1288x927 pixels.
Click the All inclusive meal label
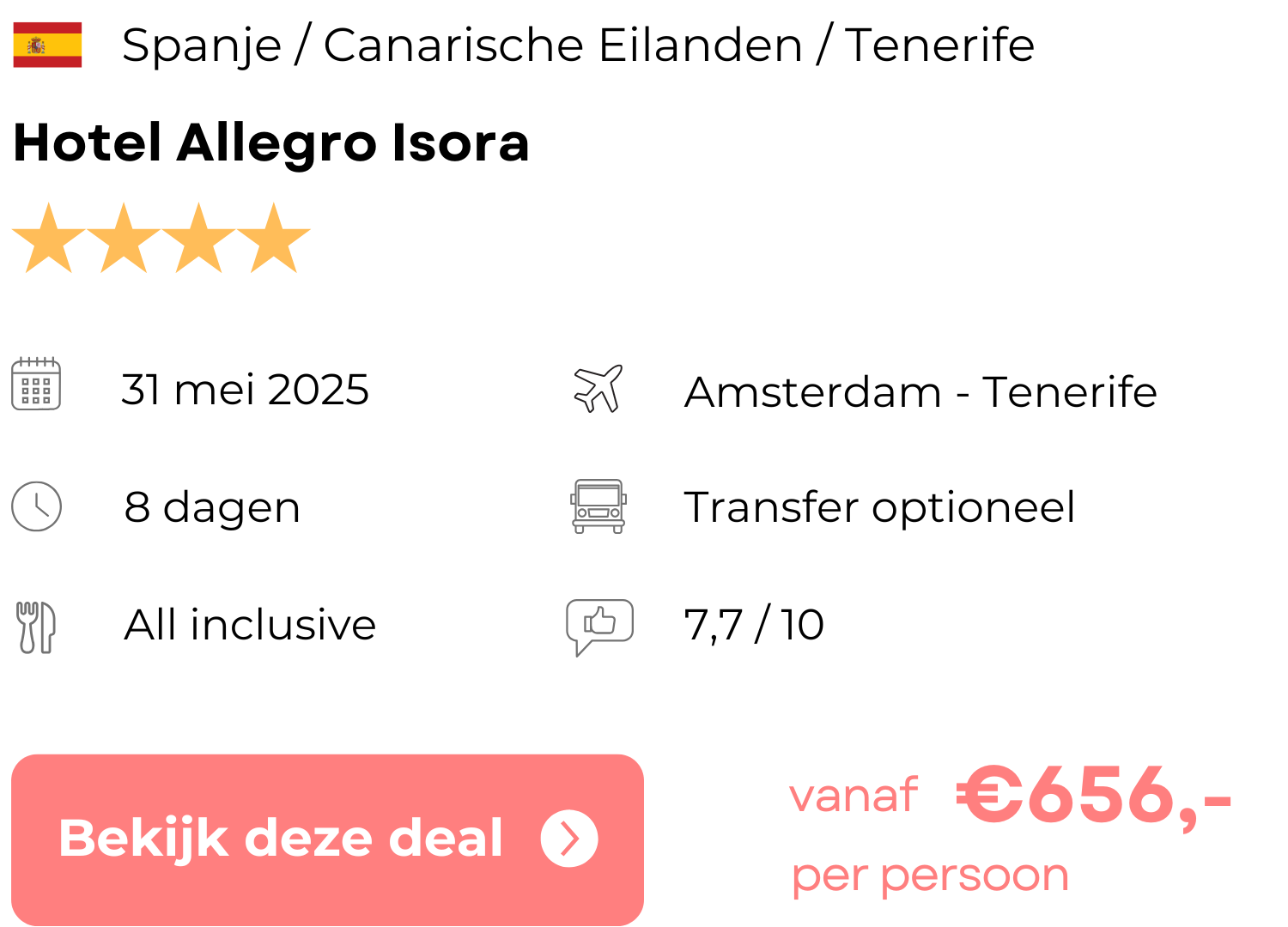tap(250, 625)
